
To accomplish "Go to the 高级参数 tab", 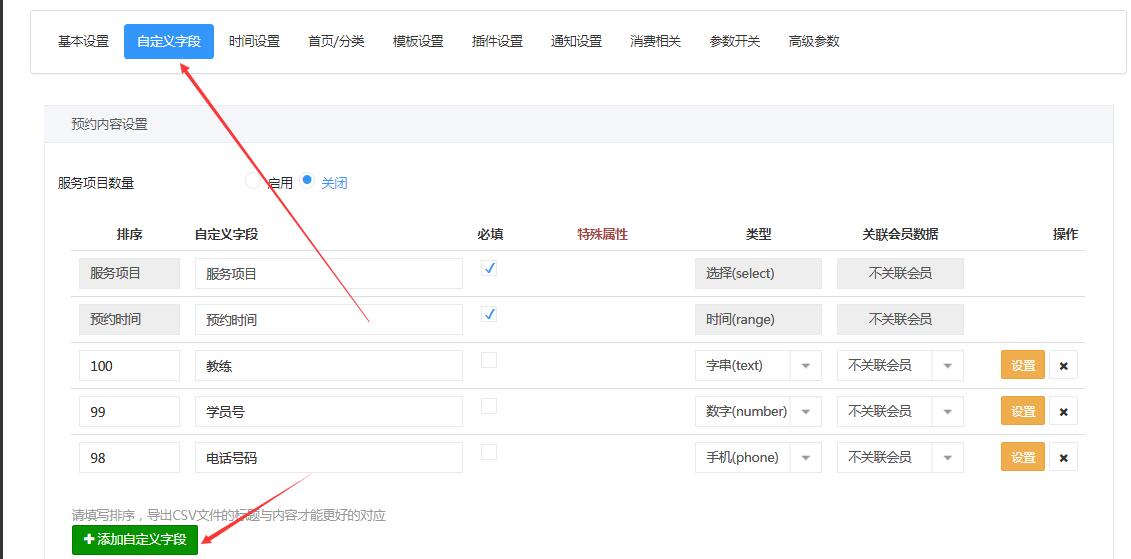I will click(x=814, y=41).
